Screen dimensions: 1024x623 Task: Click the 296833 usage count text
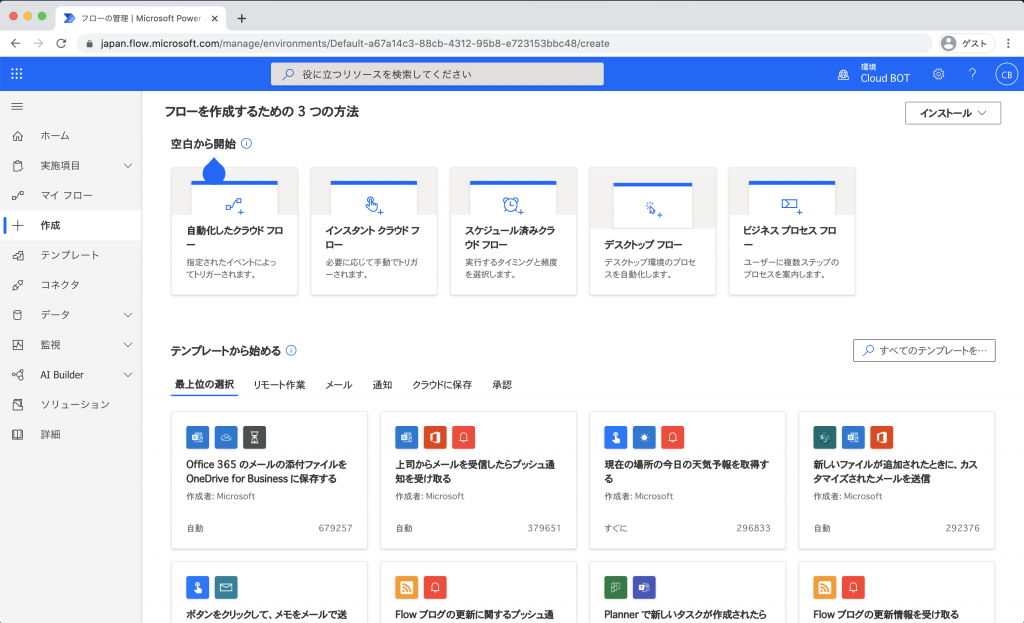[753, 528]
